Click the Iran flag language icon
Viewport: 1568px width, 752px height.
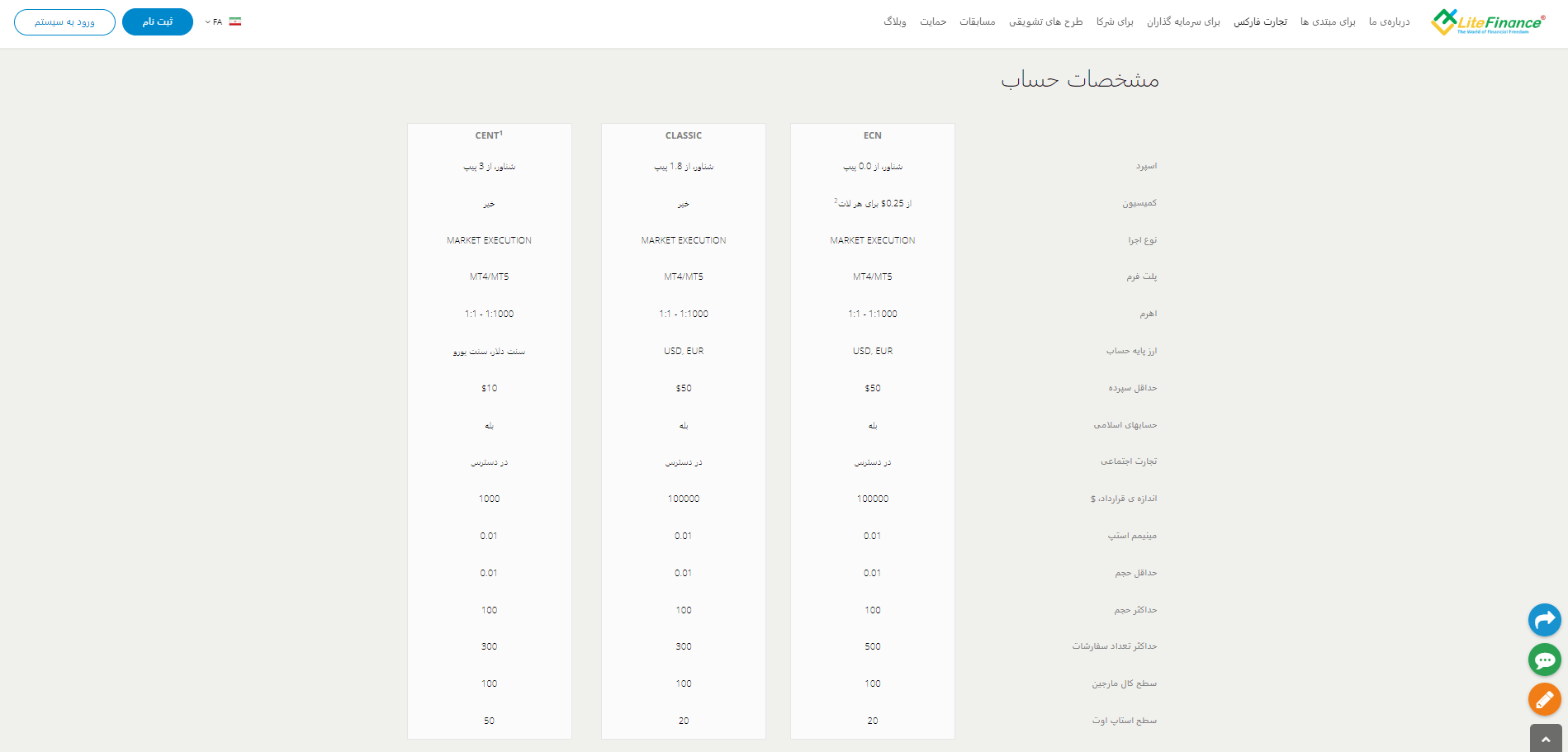point(235,21)
